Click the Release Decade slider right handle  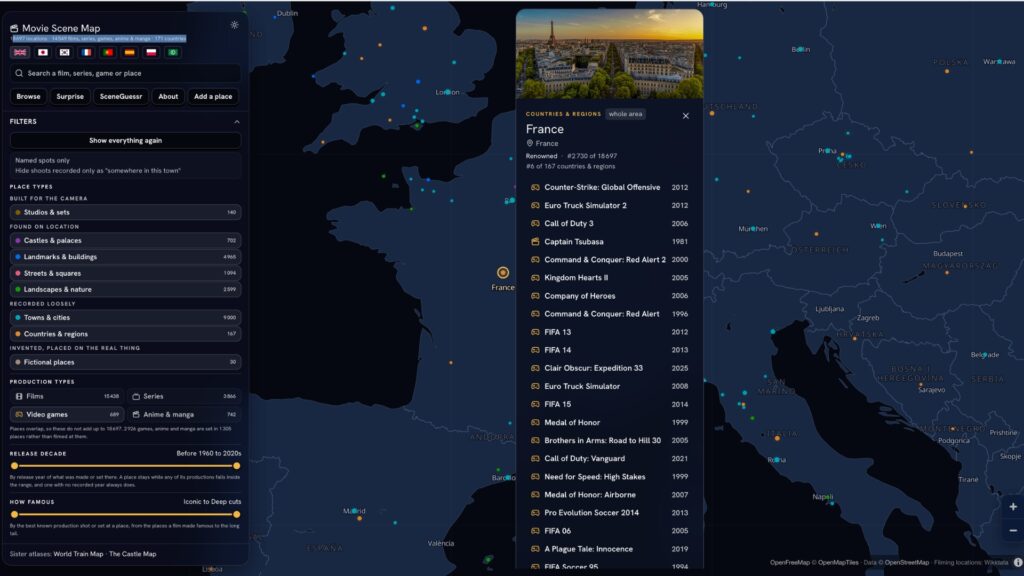pyautogui.click(x=236, y=466)
